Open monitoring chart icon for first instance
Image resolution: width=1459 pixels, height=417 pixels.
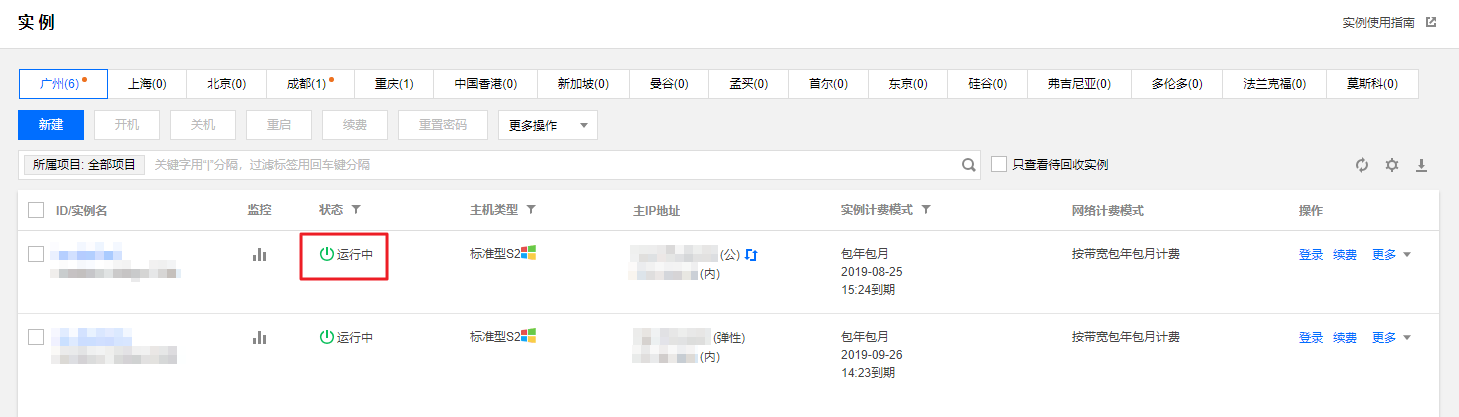(260, 255)
